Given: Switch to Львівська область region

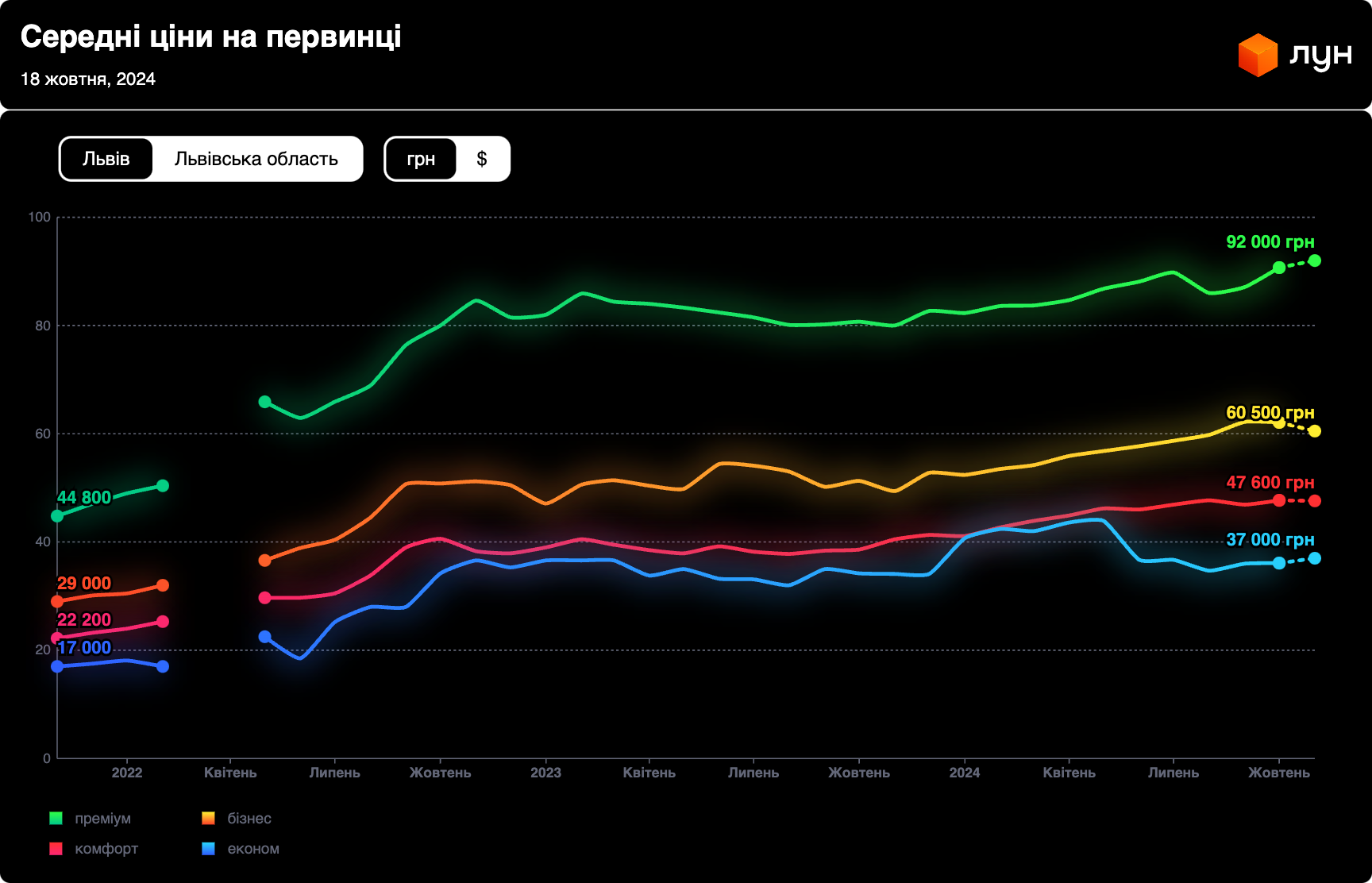Looking at the screenshot, I should click(256, 159).
